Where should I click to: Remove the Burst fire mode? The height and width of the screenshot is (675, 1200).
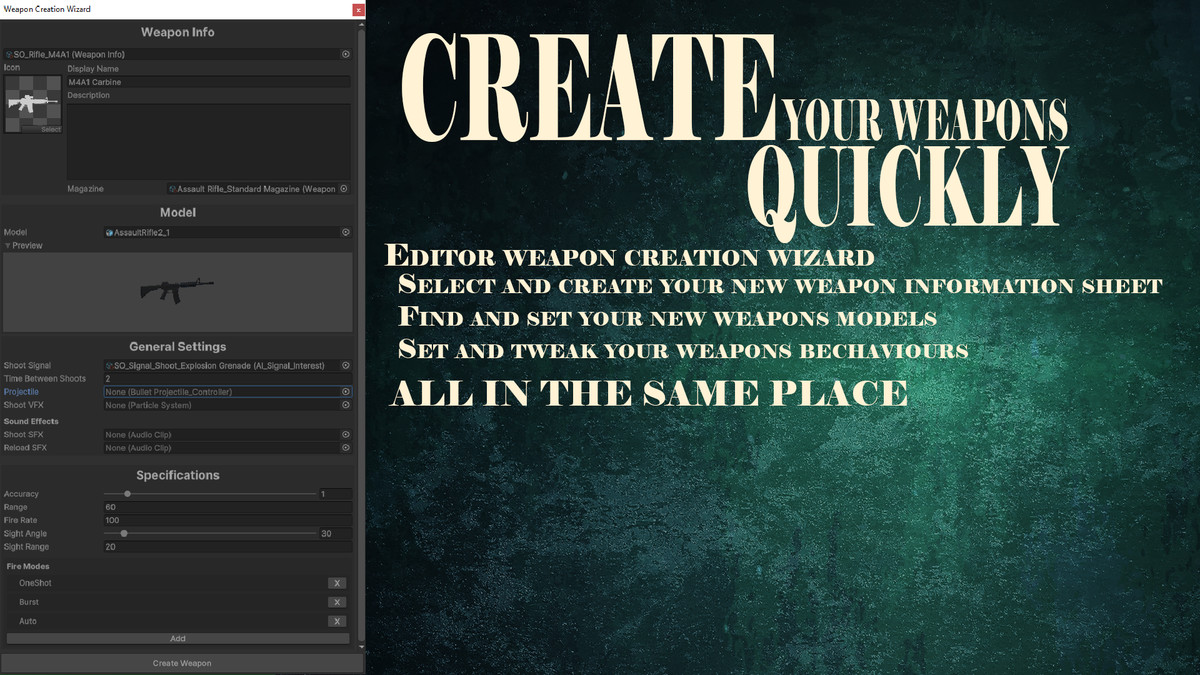(x=337, y=602)
